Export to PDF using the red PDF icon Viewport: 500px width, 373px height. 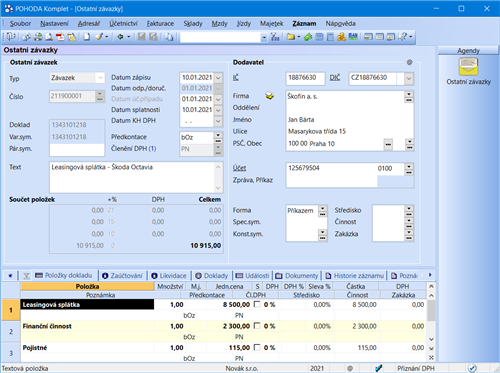point(60,37)
